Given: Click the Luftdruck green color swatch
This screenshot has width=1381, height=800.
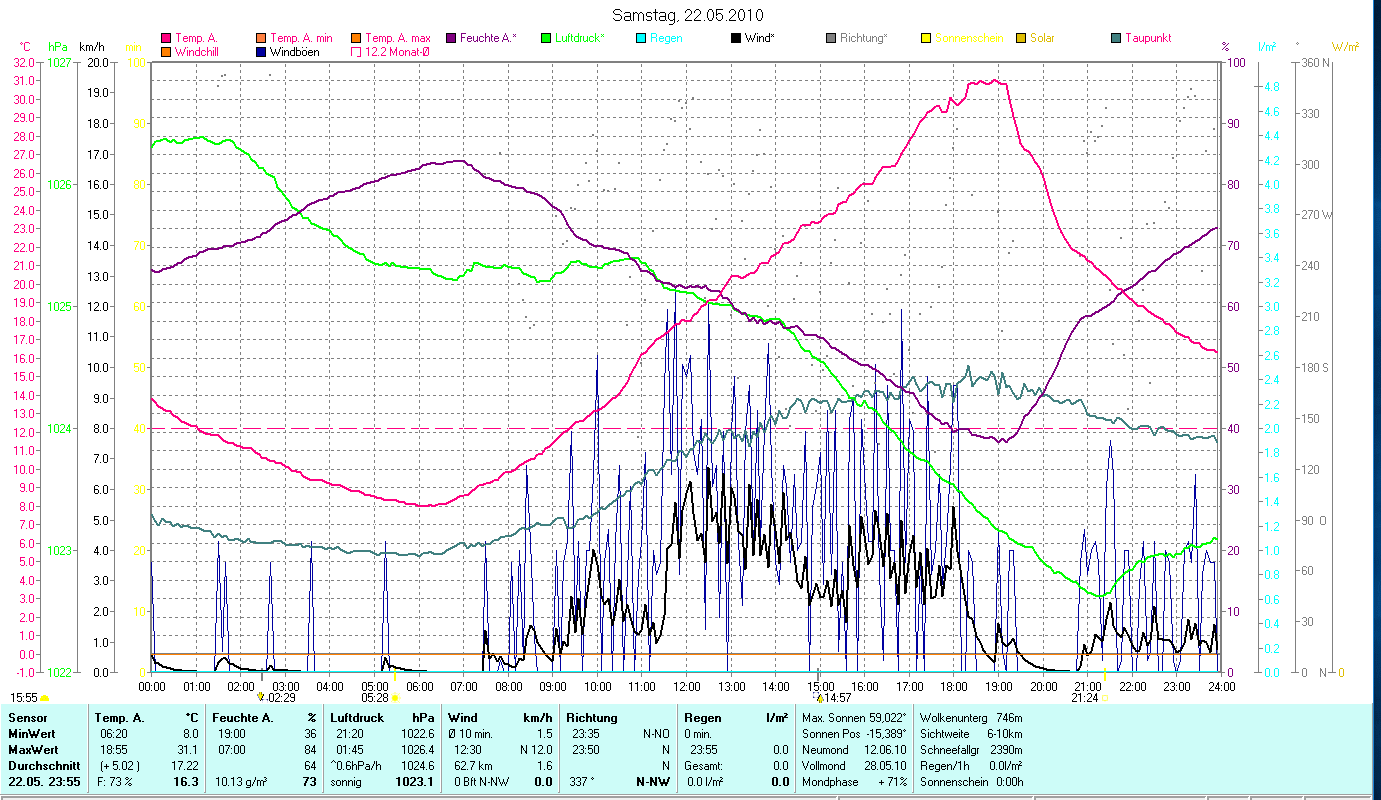Looking at the screenshot, I should coord(546,39).
